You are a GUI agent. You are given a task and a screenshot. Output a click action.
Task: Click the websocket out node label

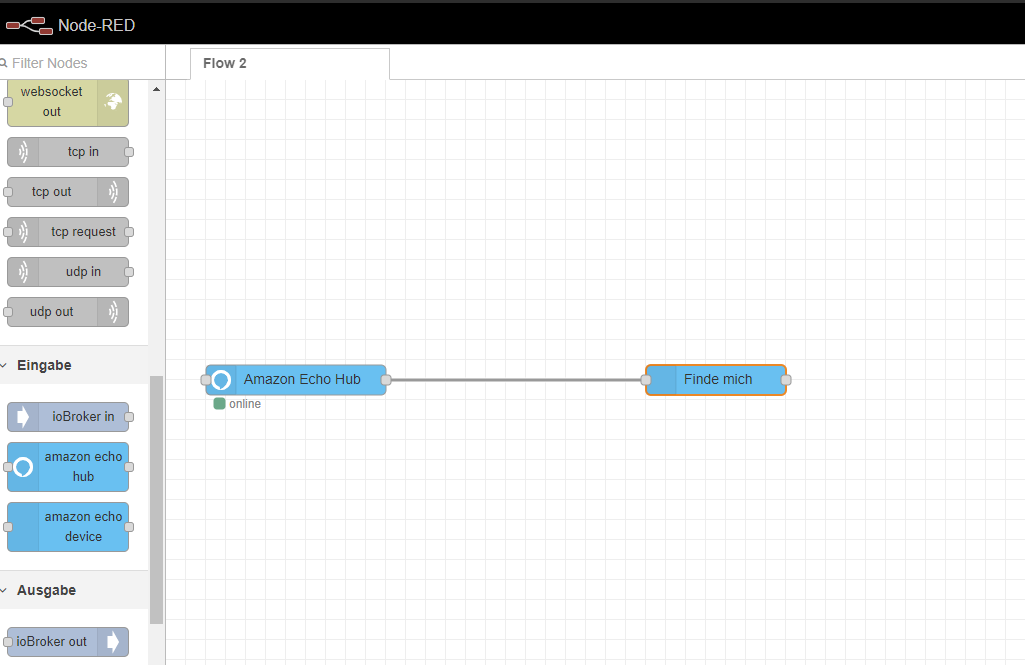(52, 101)
